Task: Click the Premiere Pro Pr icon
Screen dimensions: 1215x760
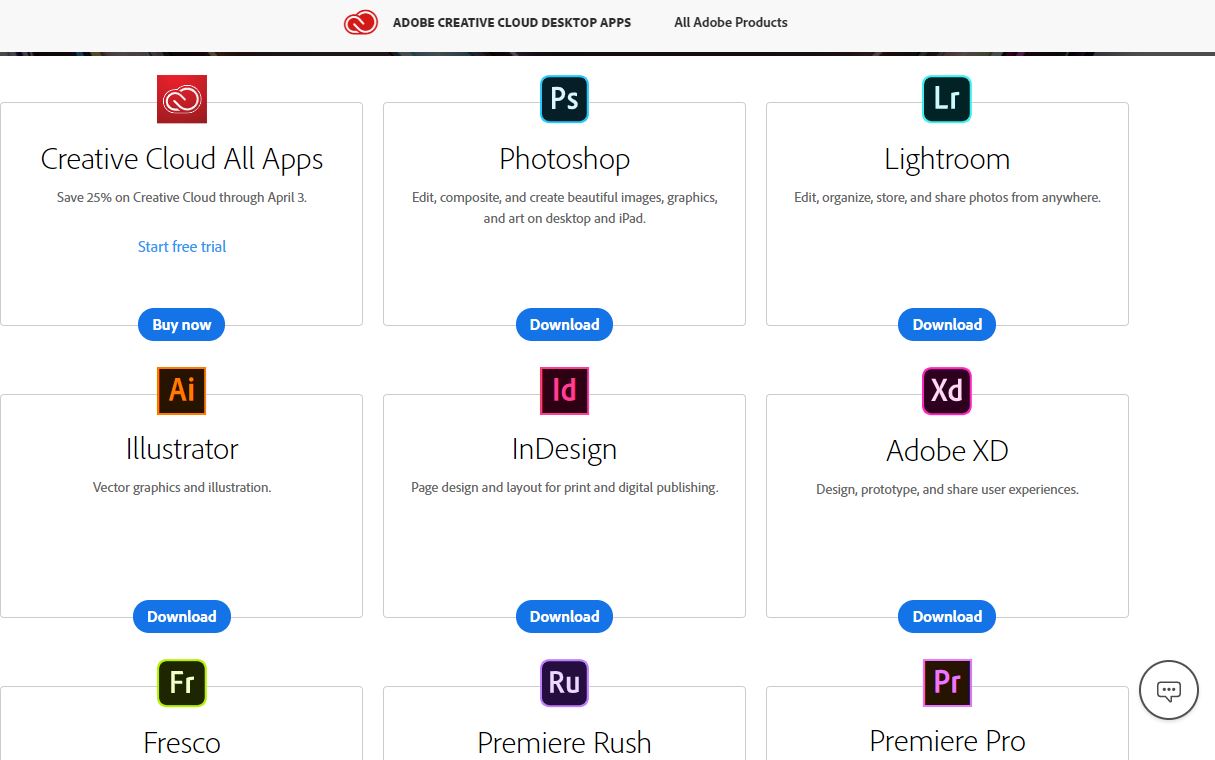Action: click(x=947, y=682)
